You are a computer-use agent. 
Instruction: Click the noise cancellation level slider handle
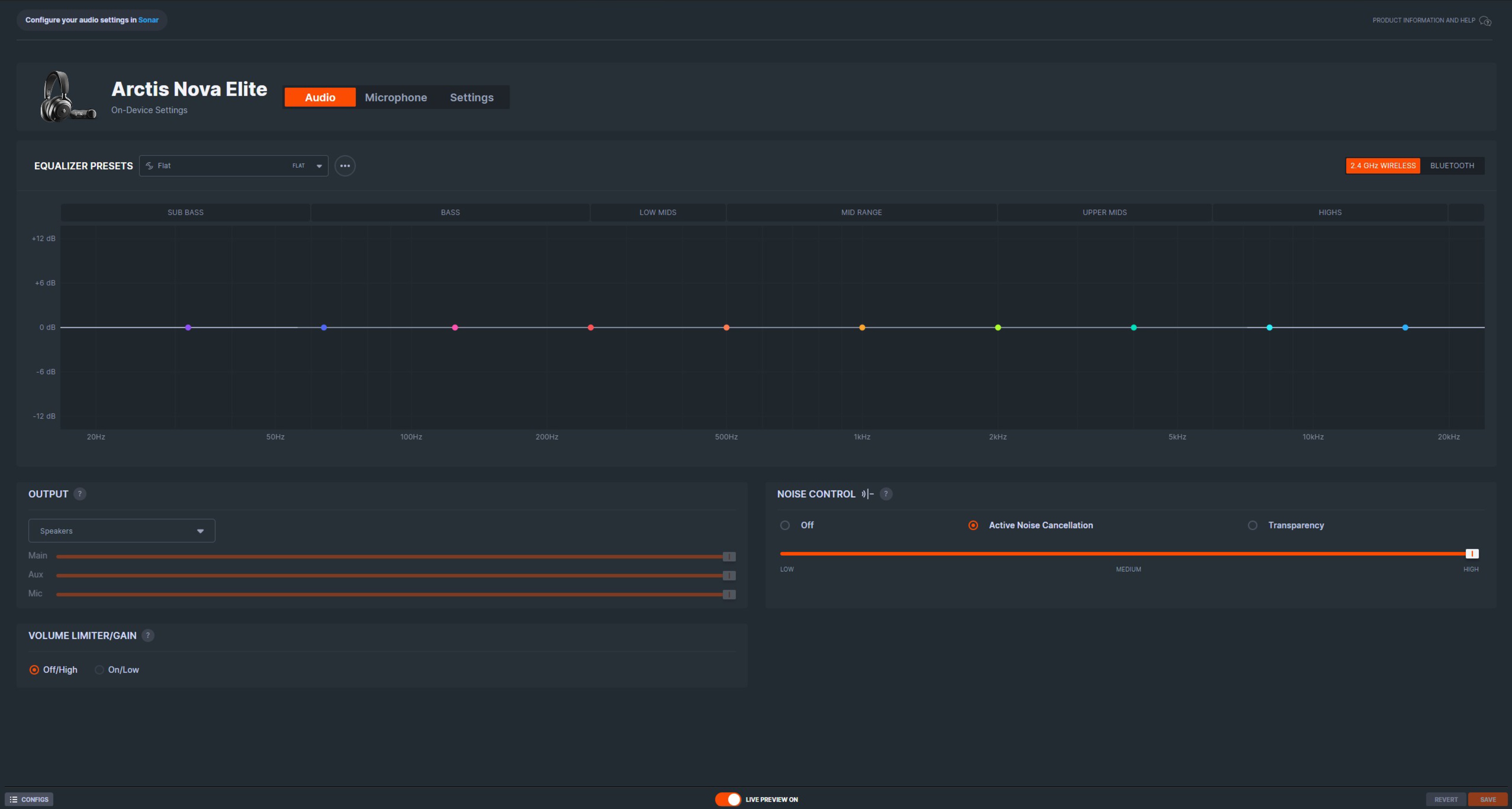pyautogui.click(x=1471, y=554)
